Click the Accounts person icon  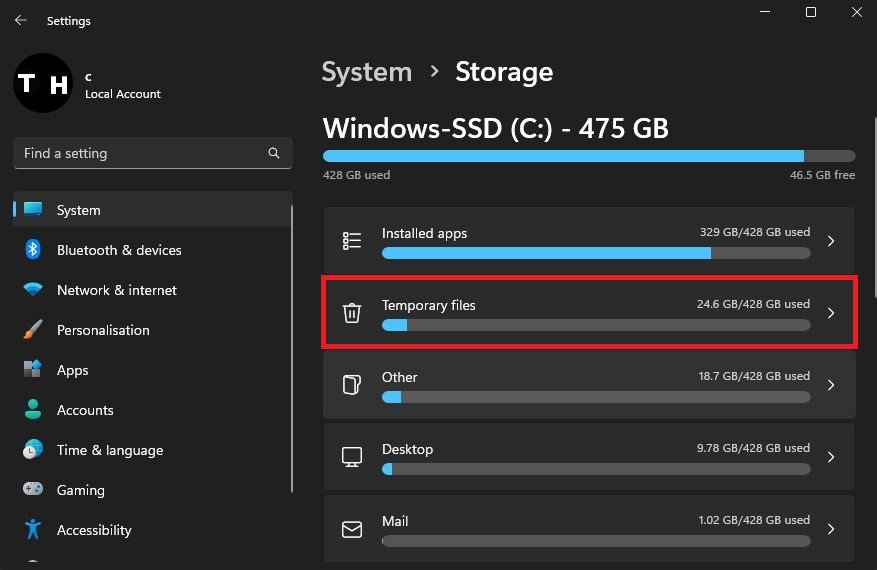(33, 410)
